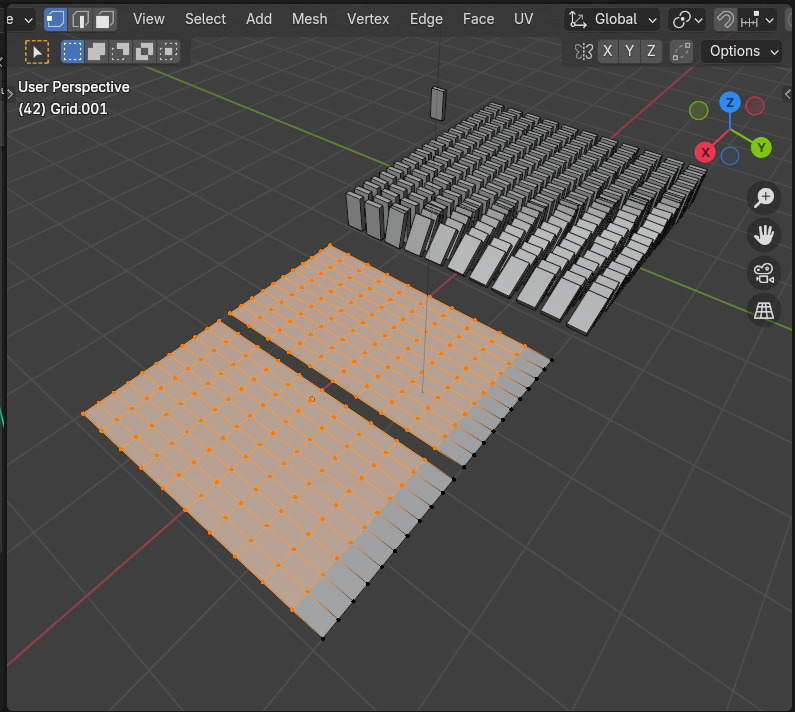Toggle Y axis mirror
Viewport: 795px width, 712px height.
[629, 51]
